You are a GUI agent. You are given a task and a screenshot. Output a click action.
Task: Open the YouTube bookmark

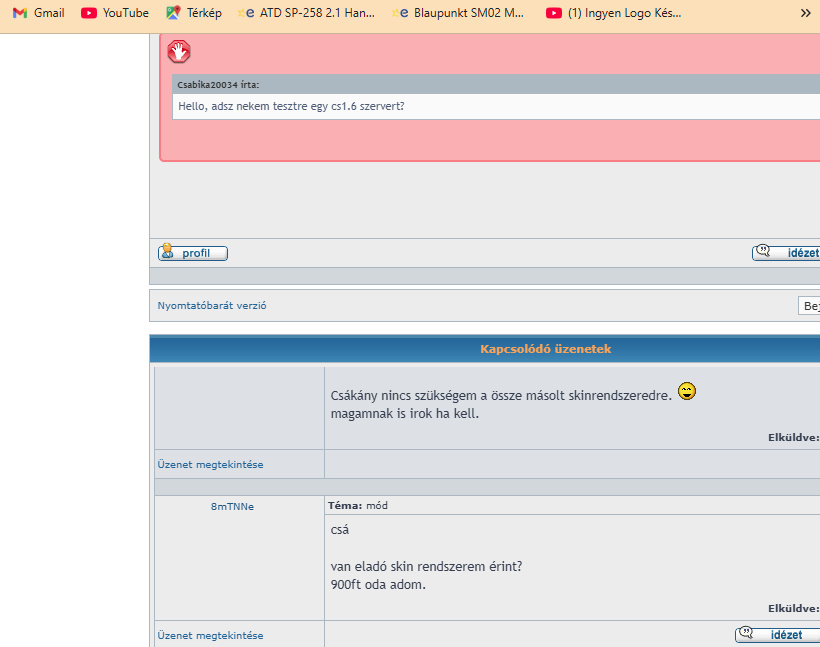click(x=115, y=13)
